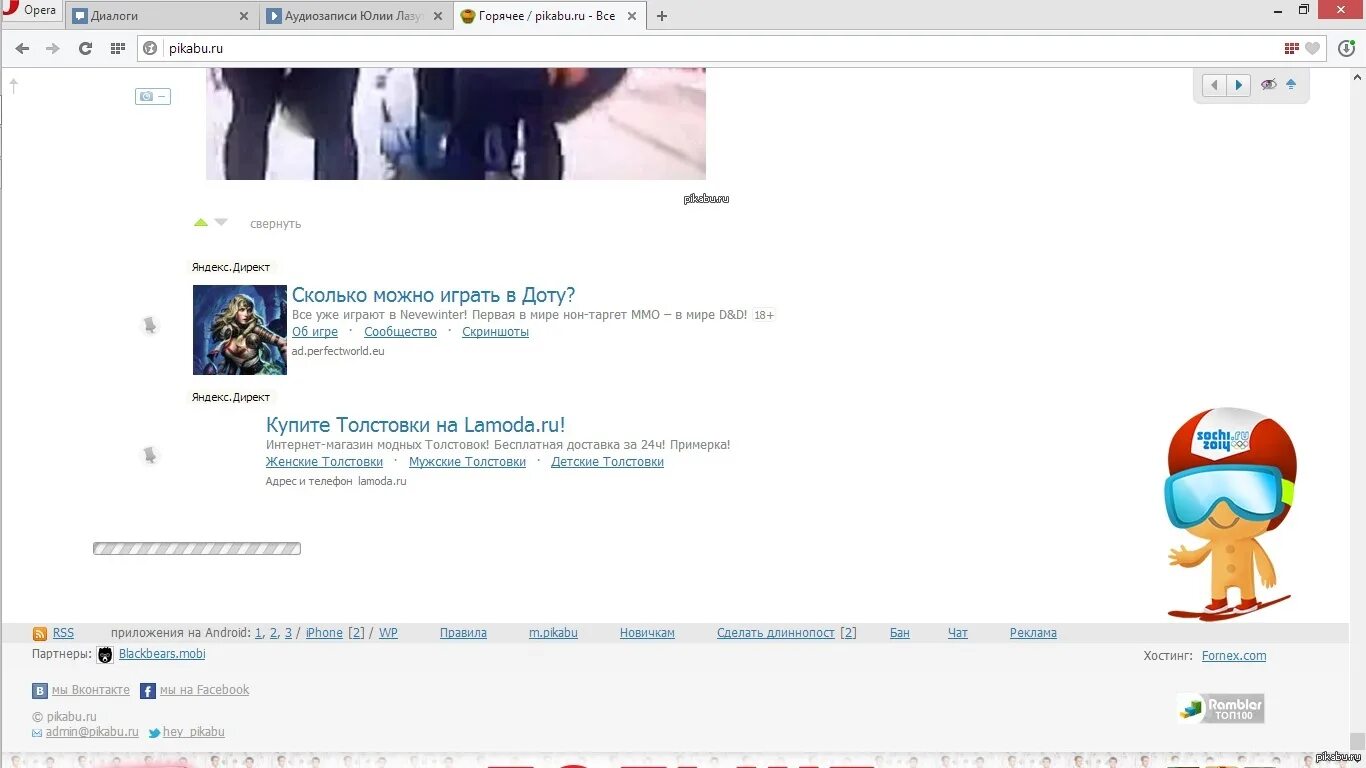The width and height of the screenshot is (1366, 768).
Task: Open the Fornex.com hosting link
Action: (1234, 656)
